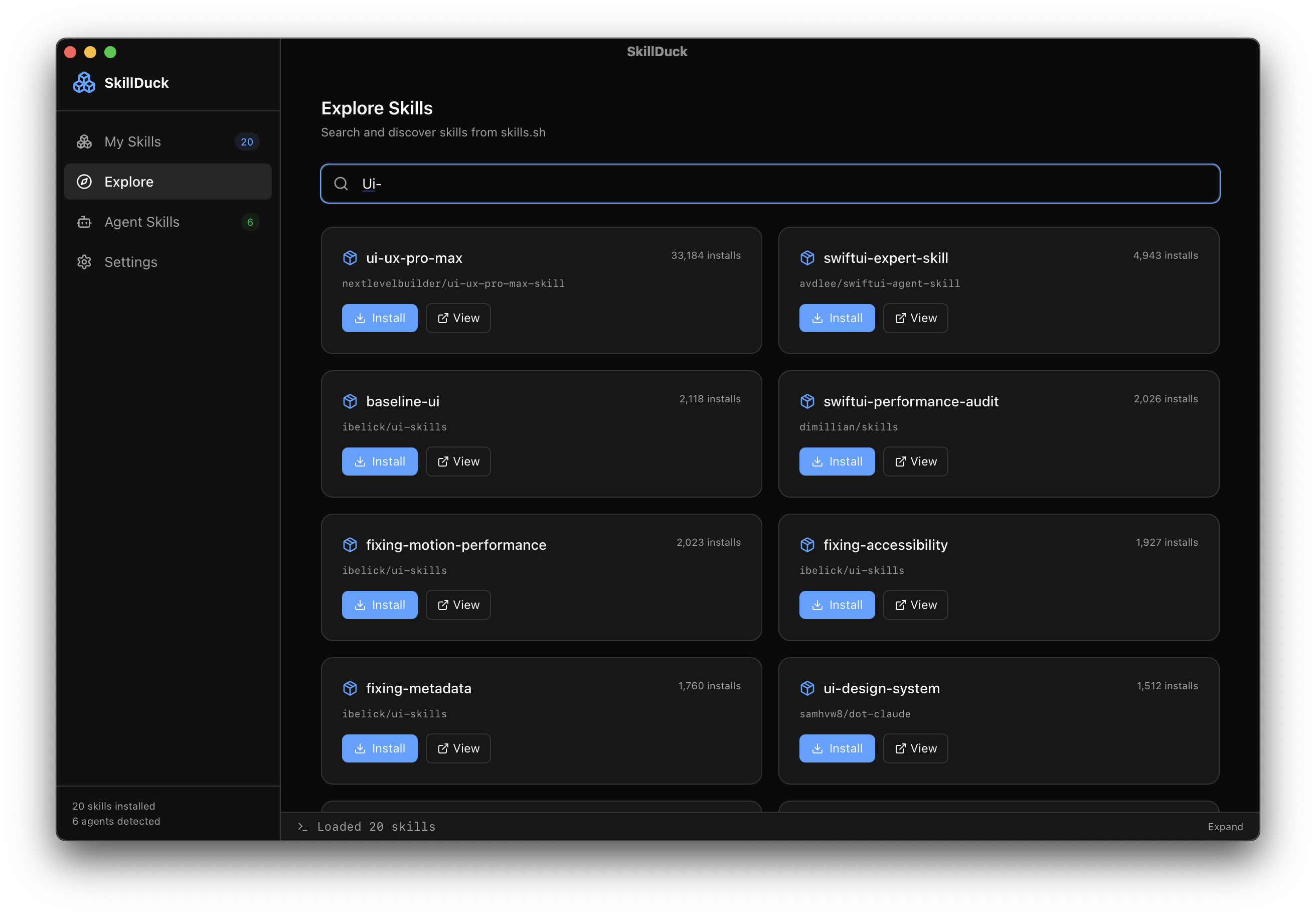
Task: Click Expand in the bottom status bar
Action: [1225, 826]
